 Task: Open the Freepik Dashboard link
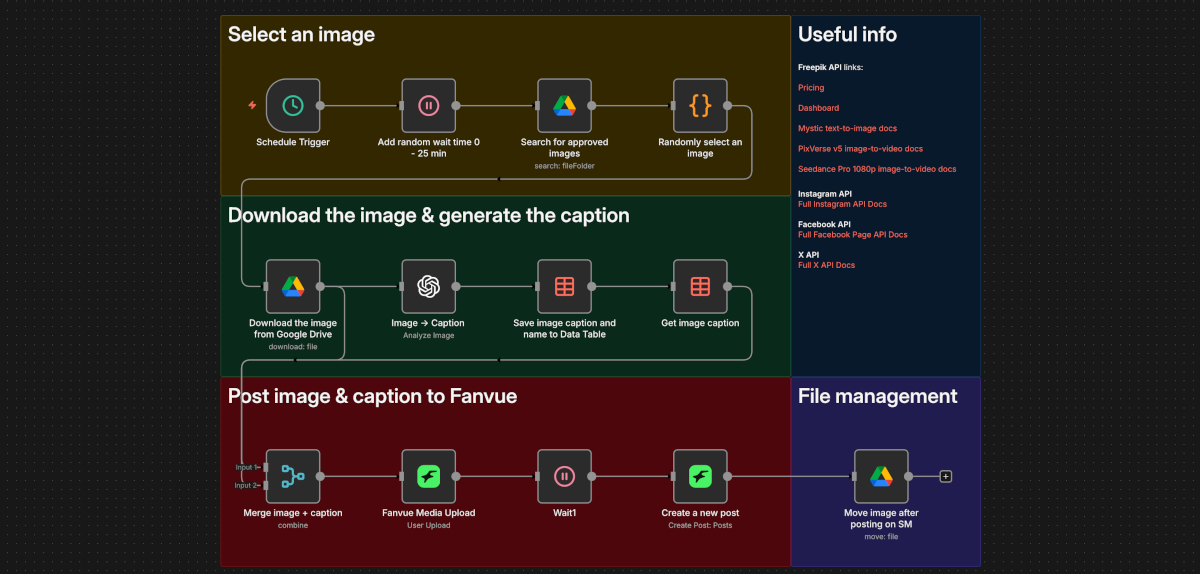click(818, 108)
